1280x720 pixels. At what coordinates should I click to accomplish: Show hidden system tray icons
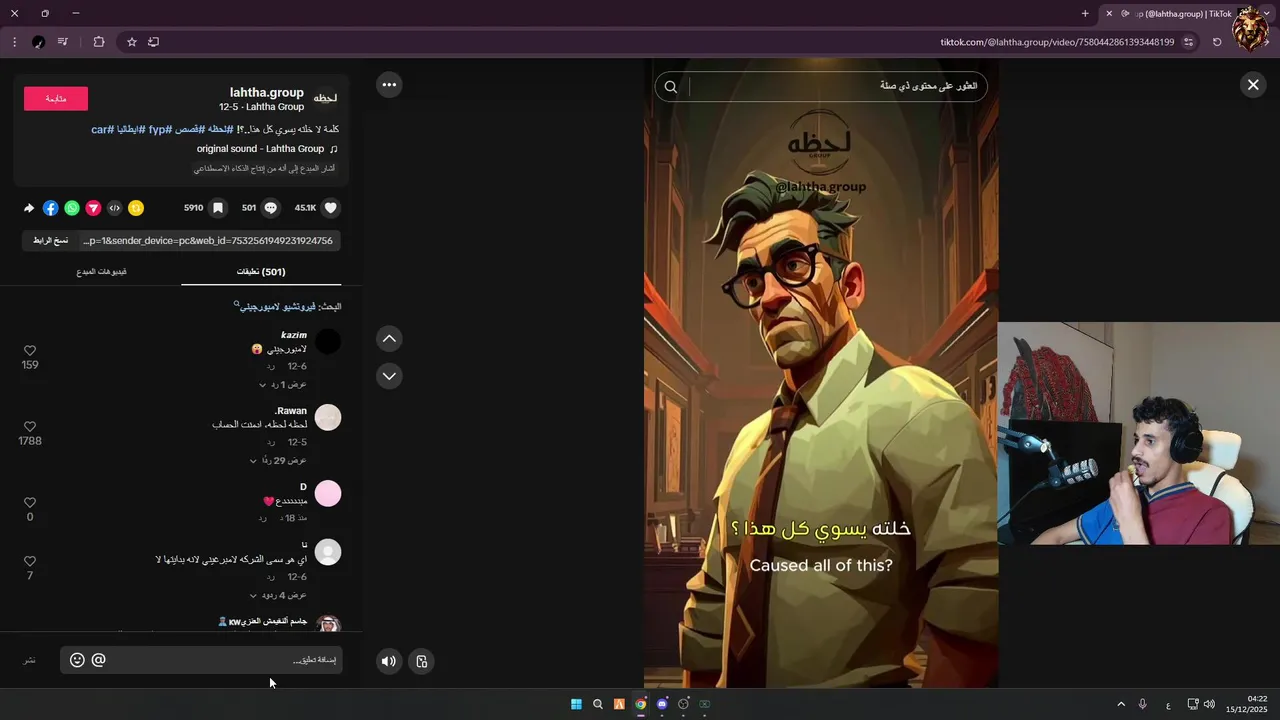click(x=1121, y=704)
